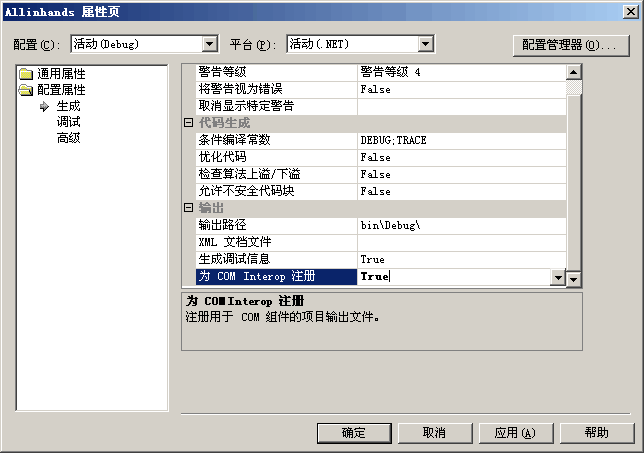The image size is (644, 453).
Task: Open the 通用属性 node label
Action: click(61, 74)
